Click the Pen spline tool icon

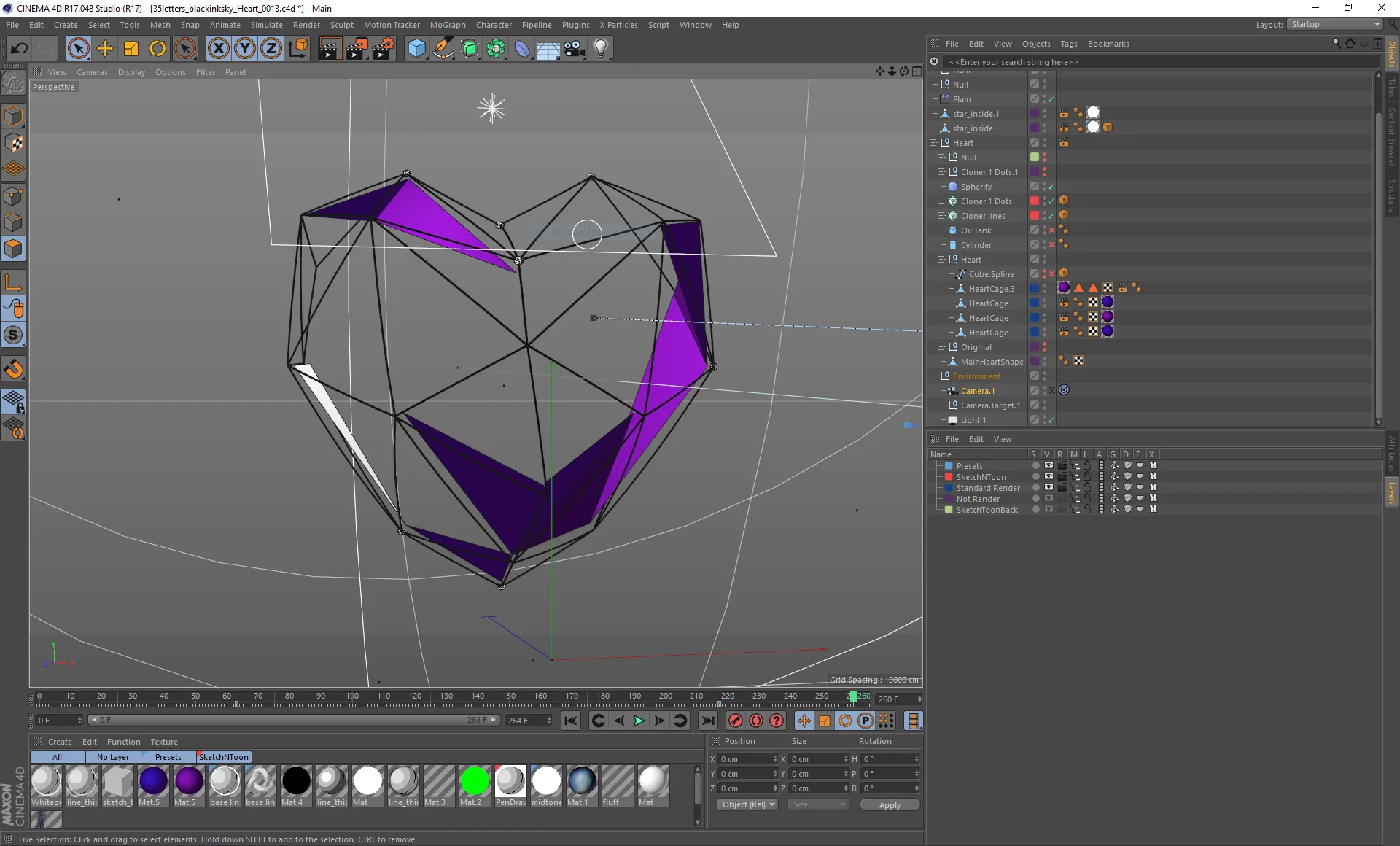(443, 49)
